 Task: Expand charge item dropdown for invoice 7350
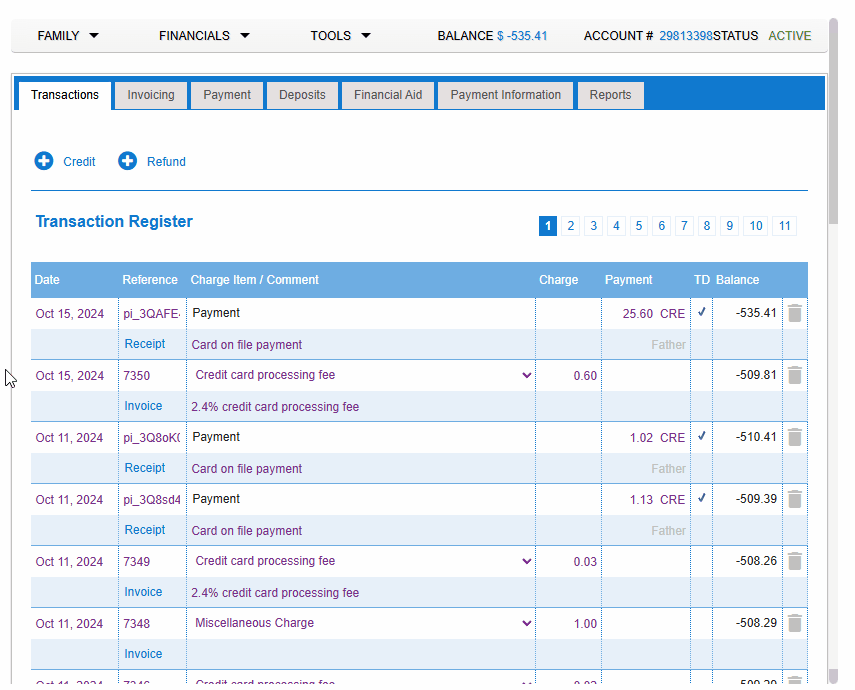(x=526, y=375)
